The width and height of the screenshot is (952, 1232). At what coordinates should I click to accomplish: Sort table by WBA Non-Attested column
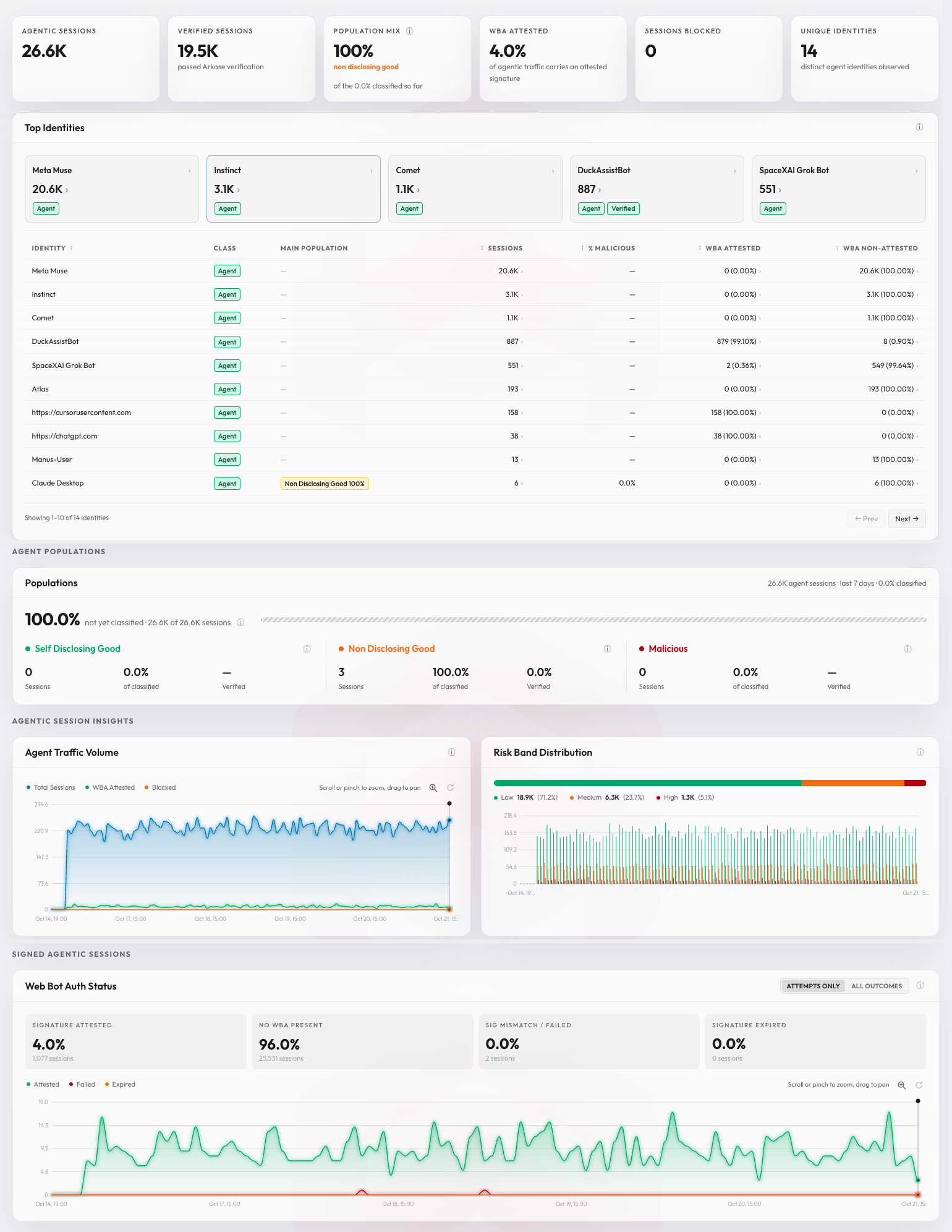click(x=876, y=248)
